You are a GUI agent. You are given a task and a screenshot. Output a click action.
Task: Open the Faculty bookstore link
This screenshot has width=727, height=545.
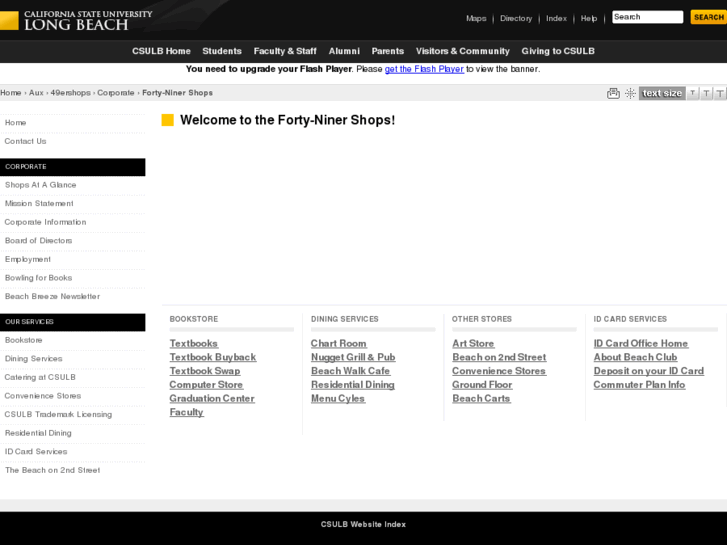tap(186, 412)
